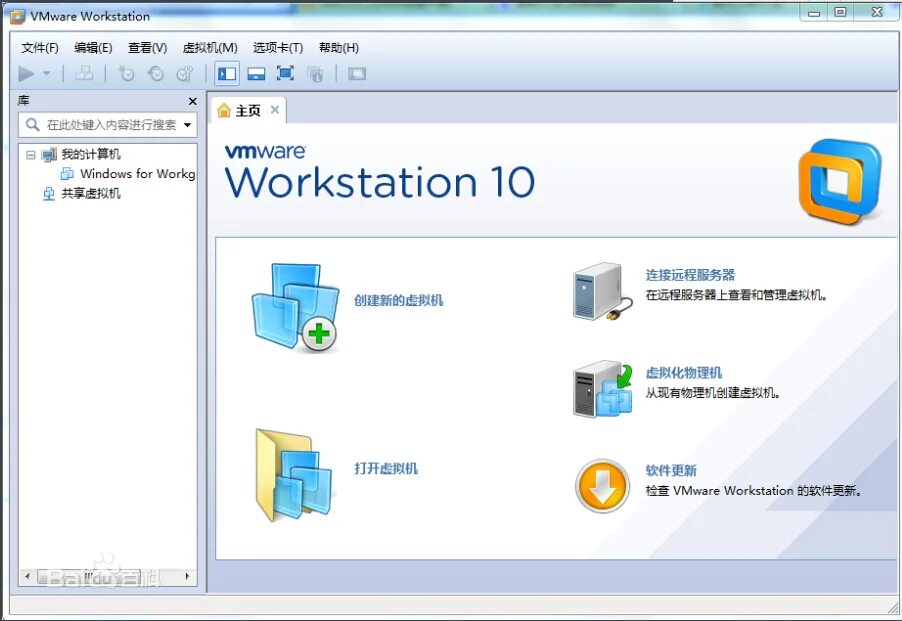Click the VMware Workstation logo icon
The height and width of the screenshot is (621, 902).
pyautogui.click(x=840, y=181)
